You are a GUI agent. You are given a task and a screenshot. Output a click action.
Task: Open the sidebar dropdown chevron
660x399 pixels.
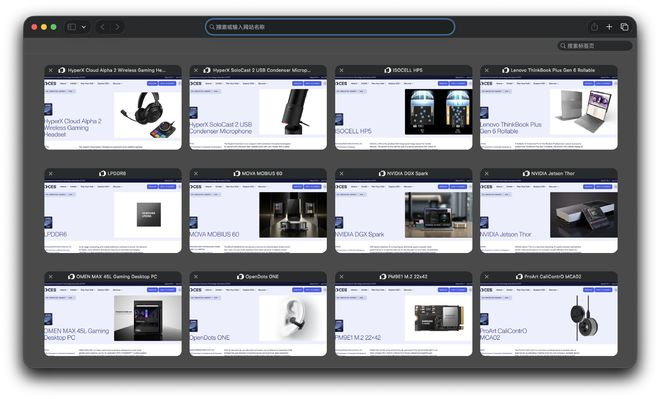[x=84, y=27]
